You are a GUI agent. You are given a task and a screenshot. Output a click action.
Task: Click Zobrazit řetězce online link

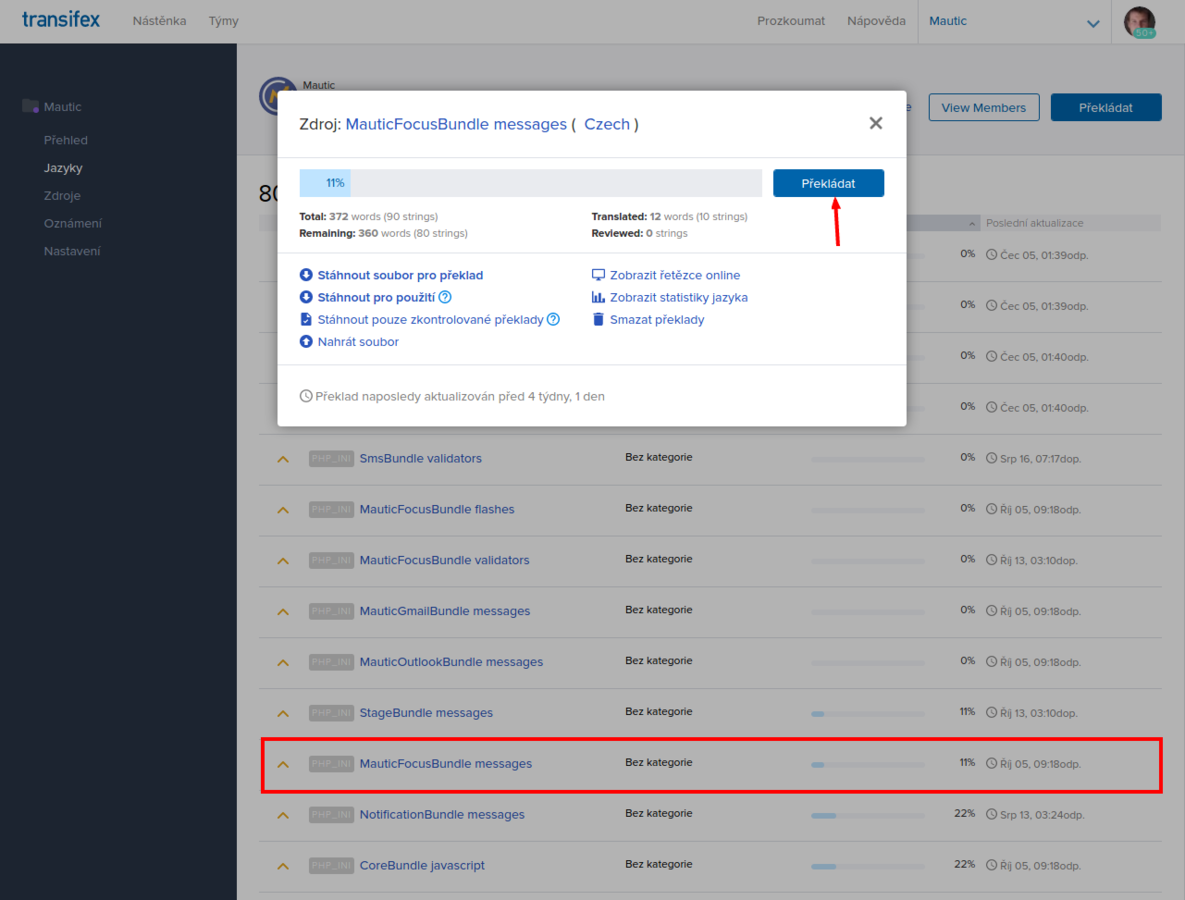pyautogui.click(x=675, y=275)
